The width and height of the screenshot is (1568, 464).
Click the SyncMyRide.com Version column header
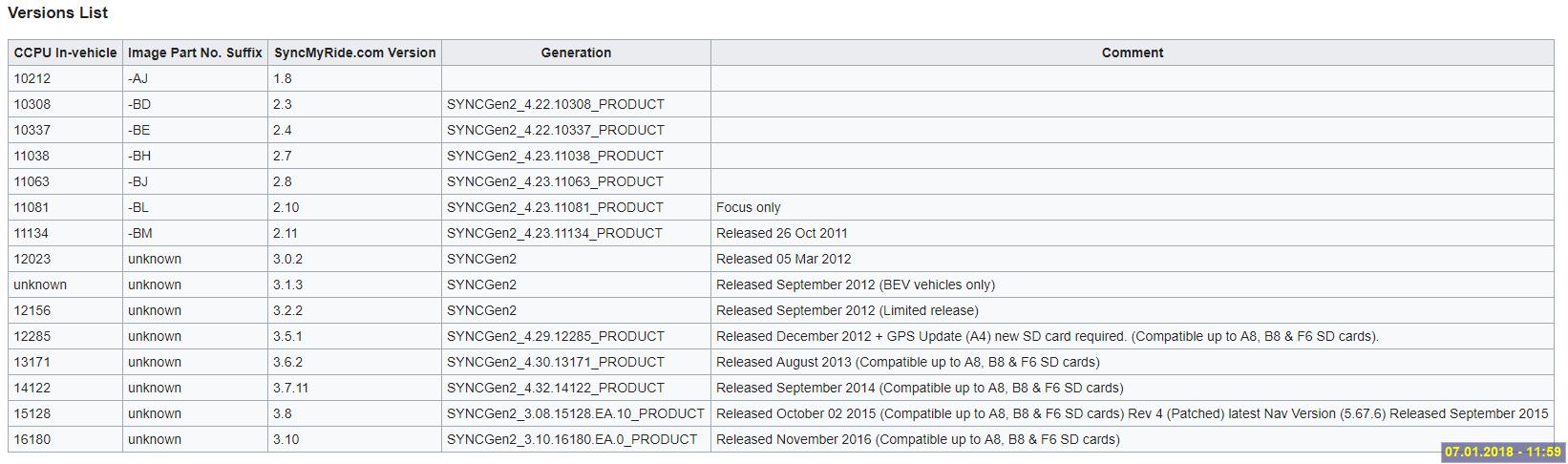[354, 53]
